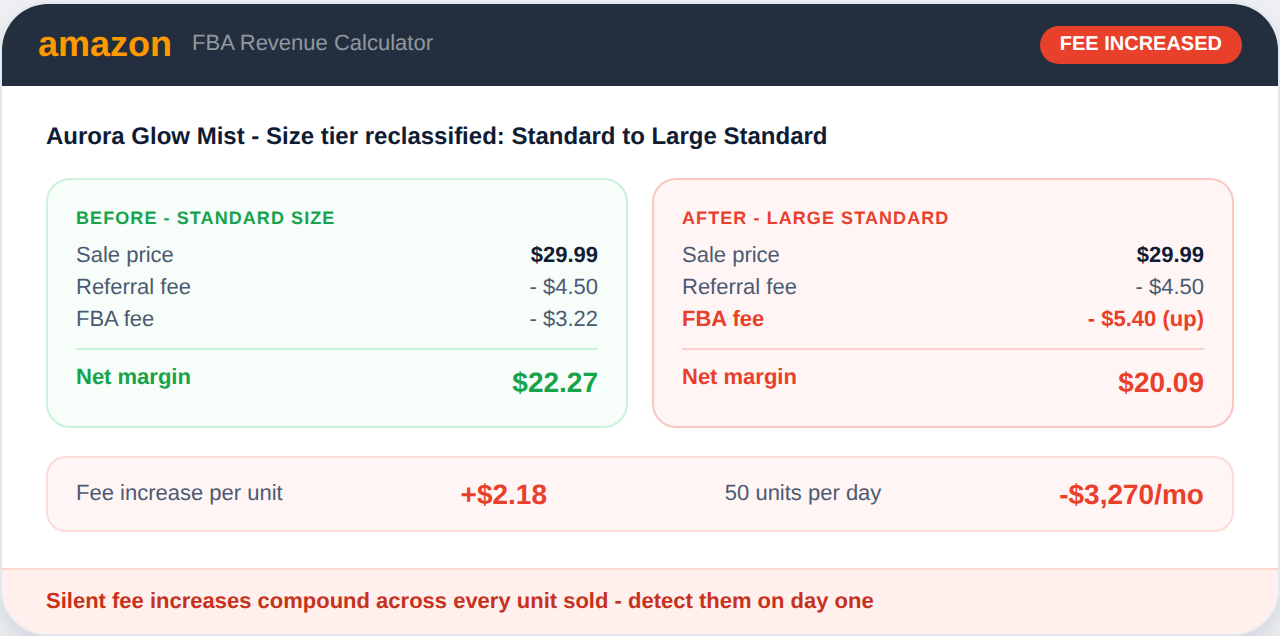Click the silent fee increases footer message
Image resolution: width=1280 pixels, height=636 pixels.
point(459,601)
